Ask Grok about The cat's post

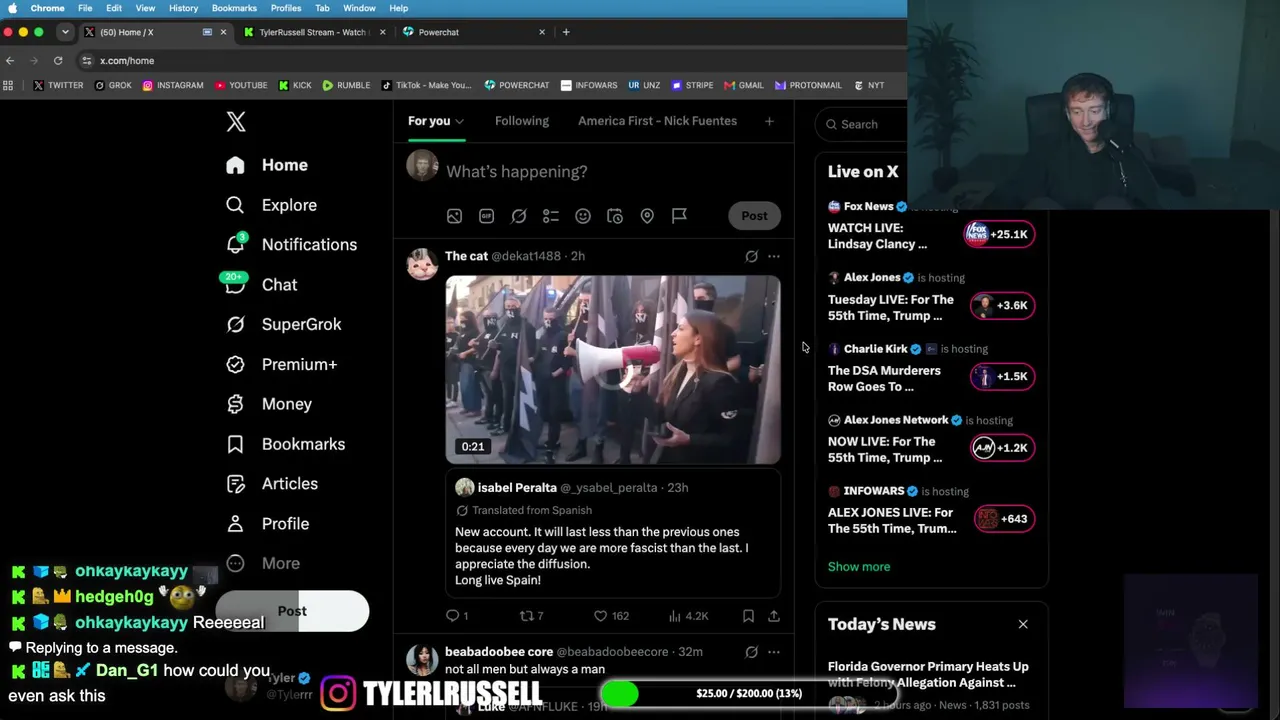(x=751, y=256)
